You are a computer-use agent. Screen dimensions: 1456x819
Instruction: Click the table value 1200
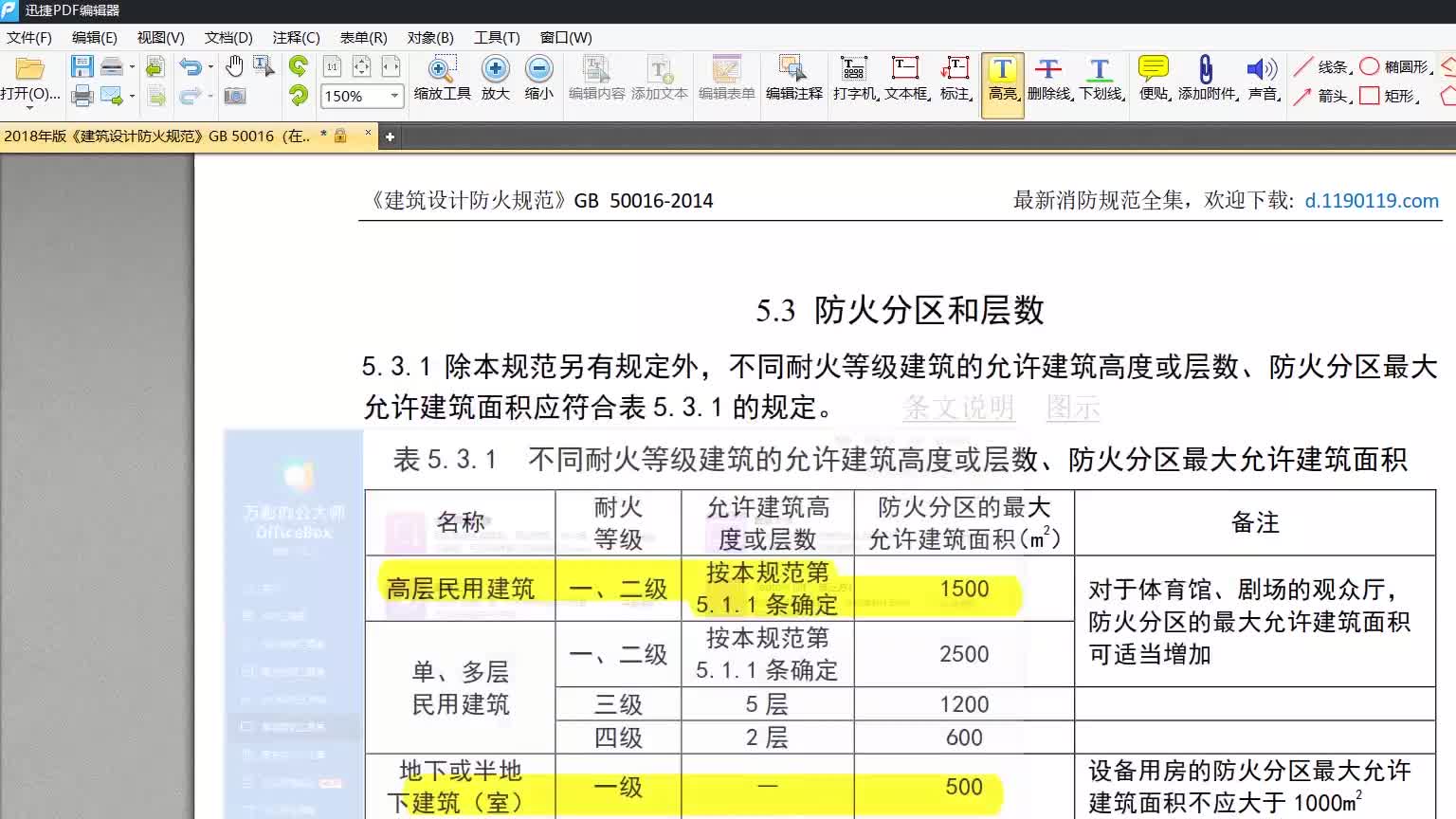964,704
